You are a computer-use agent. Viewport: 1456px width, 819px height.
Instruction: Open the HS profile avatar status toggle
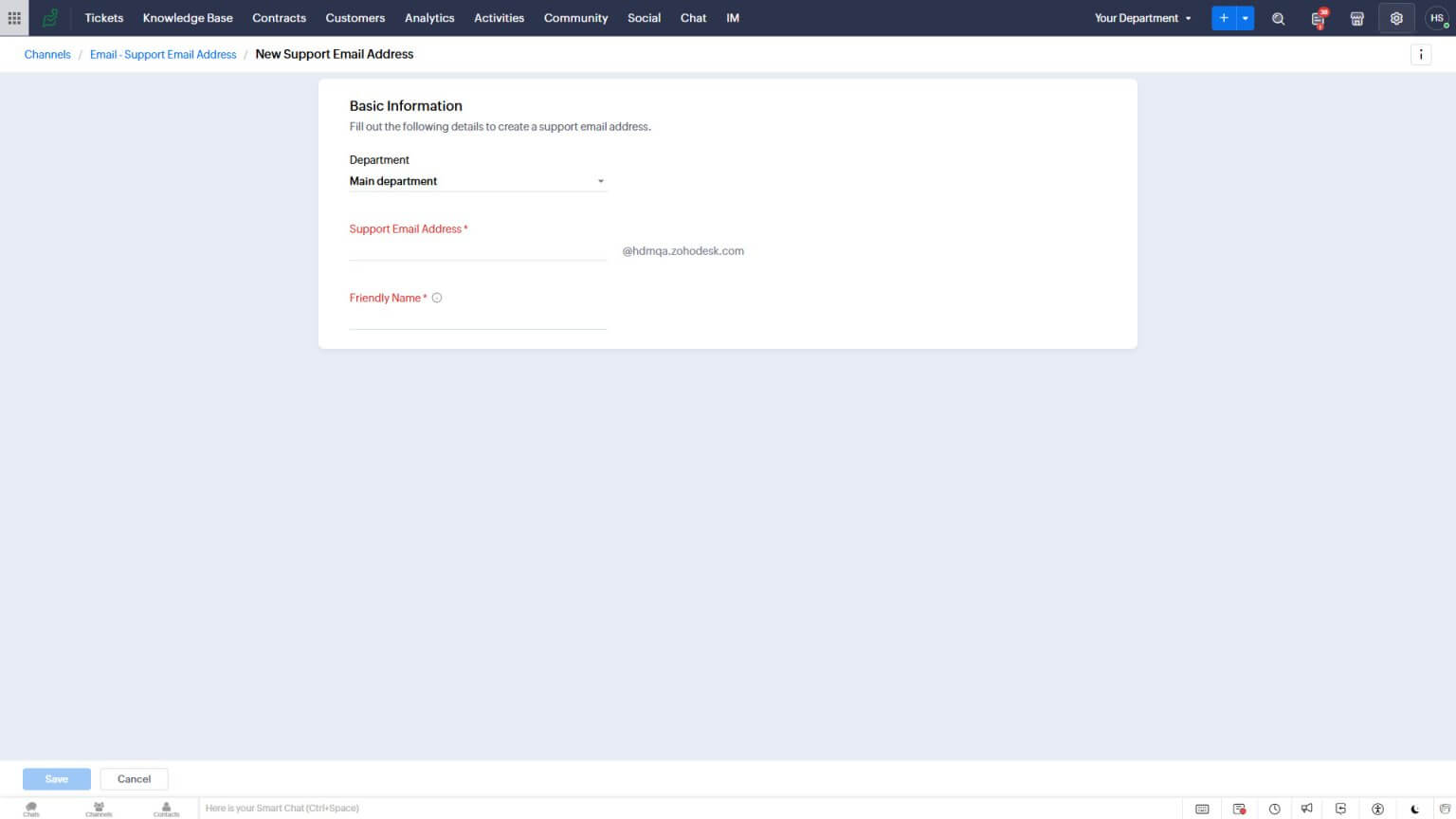click(x=1437, y=18)
